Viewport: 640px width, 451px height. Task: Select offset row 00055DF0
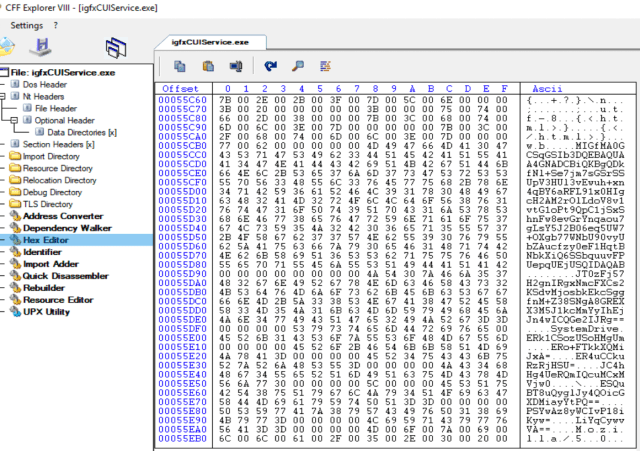182,329
